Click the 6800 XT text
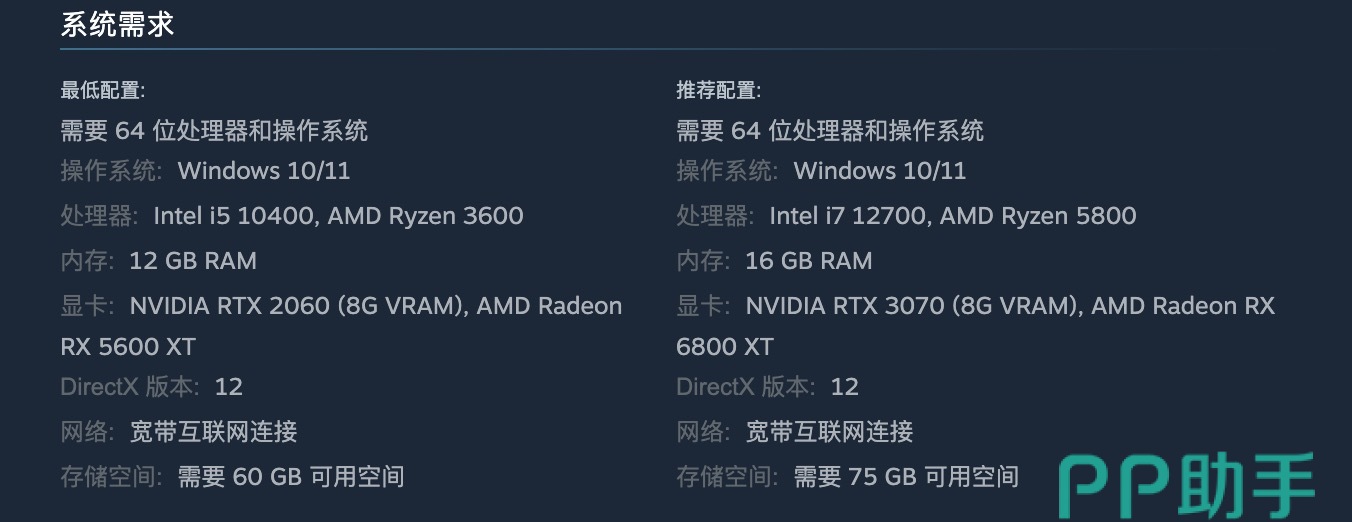The width and height of the screenshot is (1352, 522). point(725,347)
